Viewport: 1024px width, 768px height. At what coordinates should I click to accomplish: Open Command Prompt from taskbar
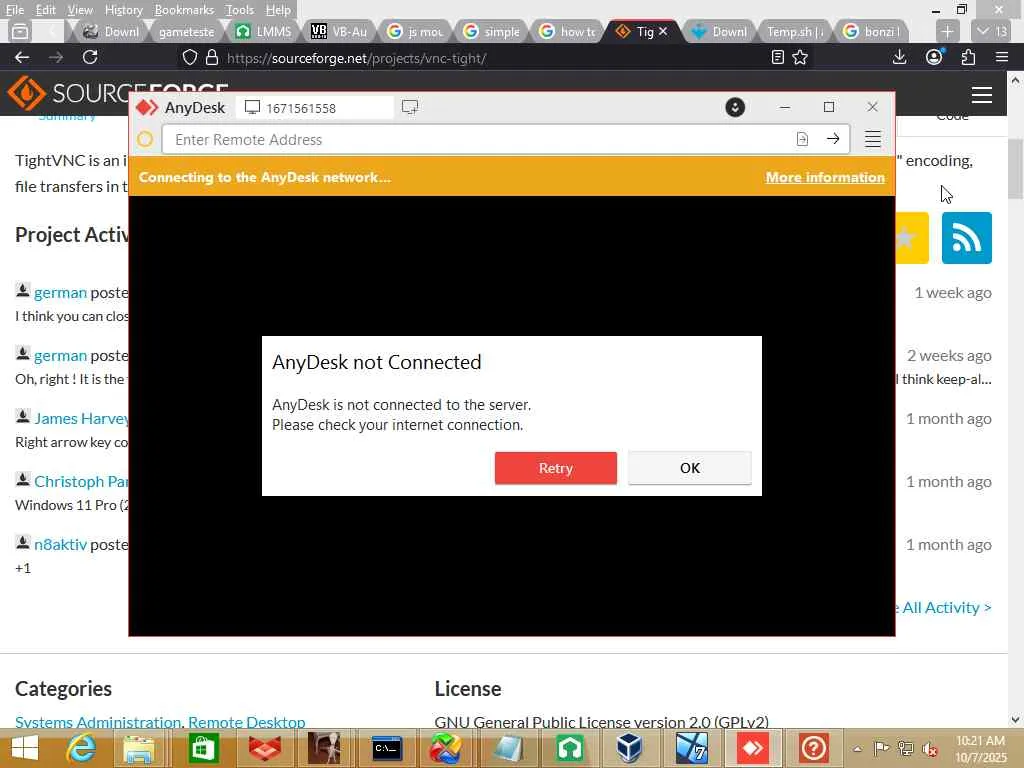386,748
